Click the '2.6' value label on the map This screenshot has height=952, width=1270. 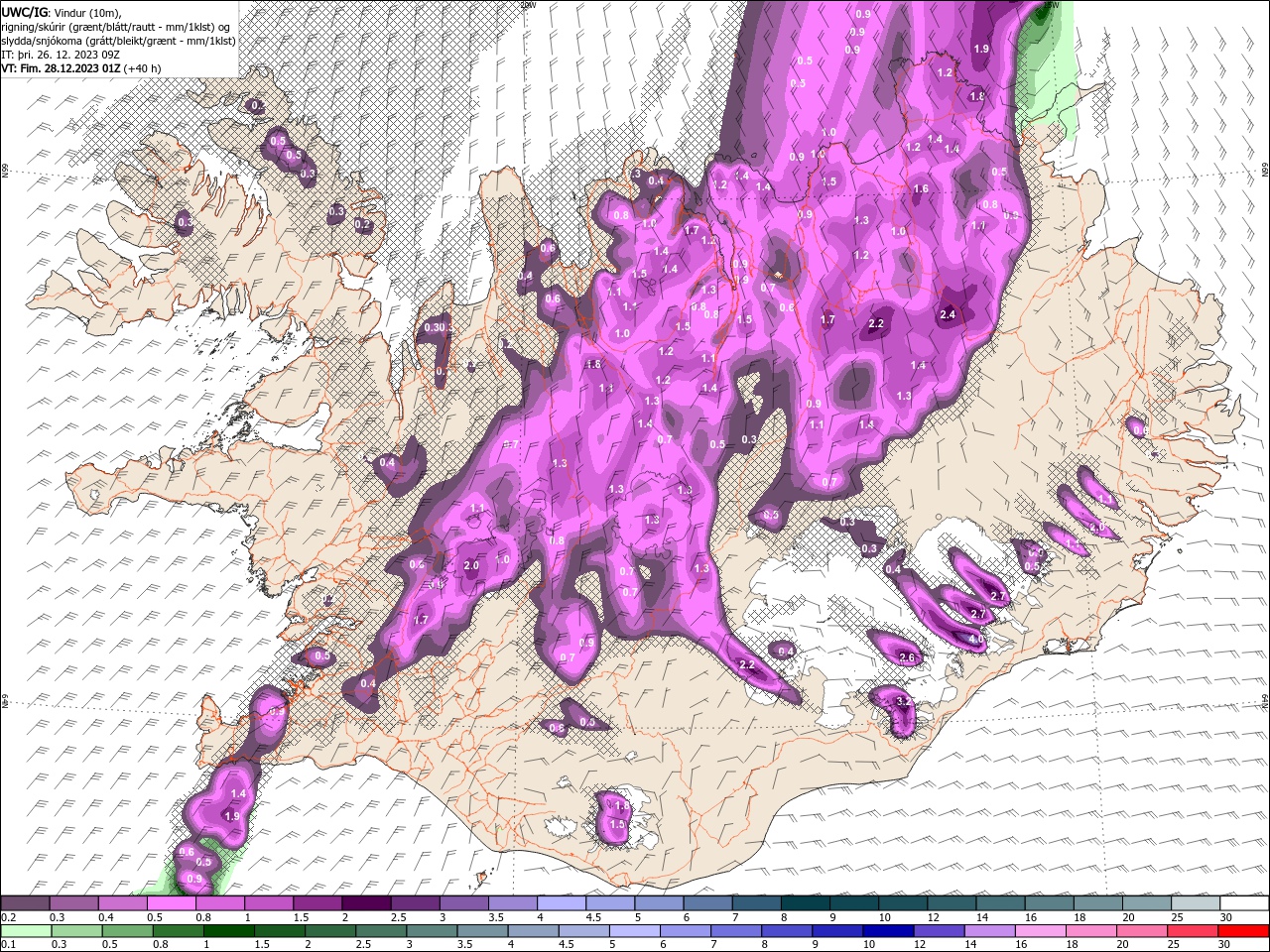pos(906,657)
